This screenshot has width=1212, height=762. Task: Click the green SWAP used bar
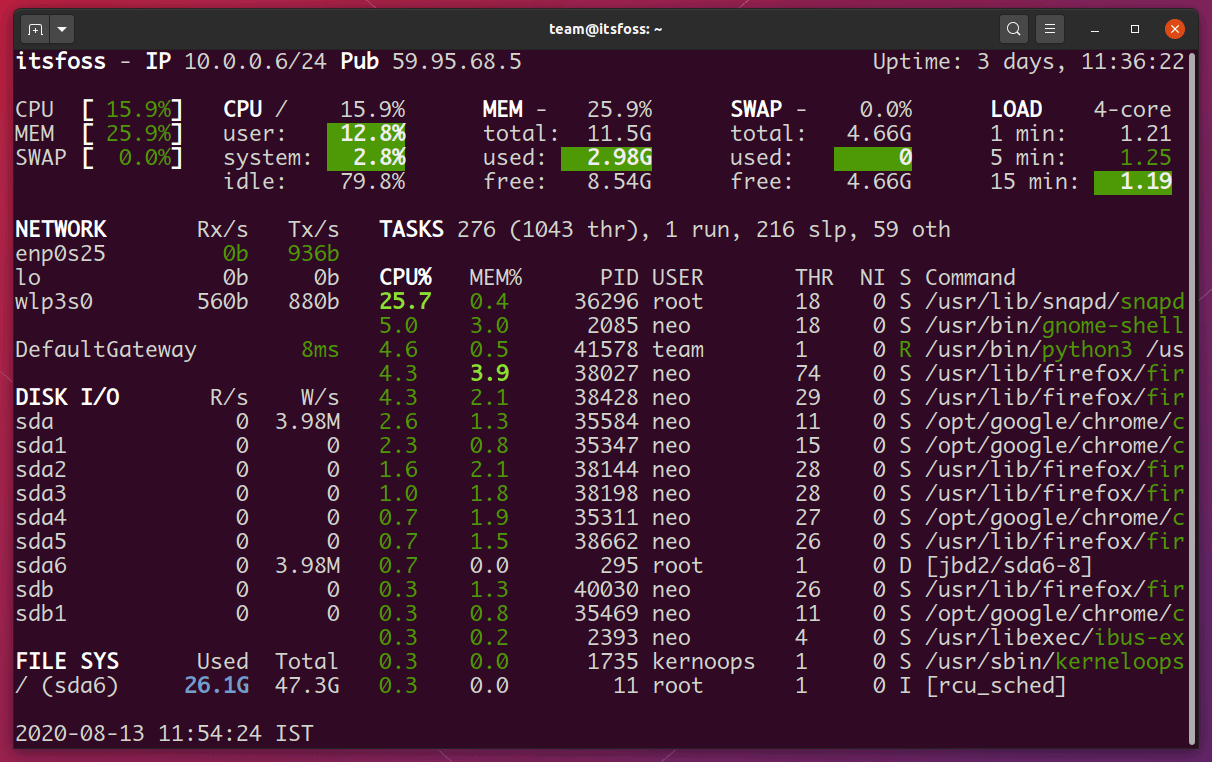point(873,157)
